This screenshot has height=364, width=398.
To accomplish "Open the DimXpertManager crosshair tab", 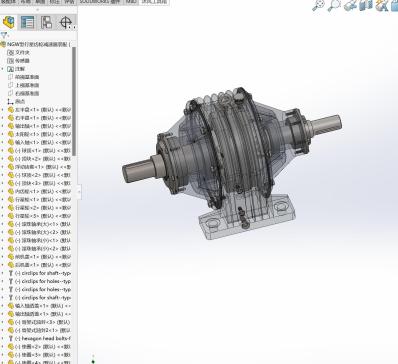I will (66, 22).
